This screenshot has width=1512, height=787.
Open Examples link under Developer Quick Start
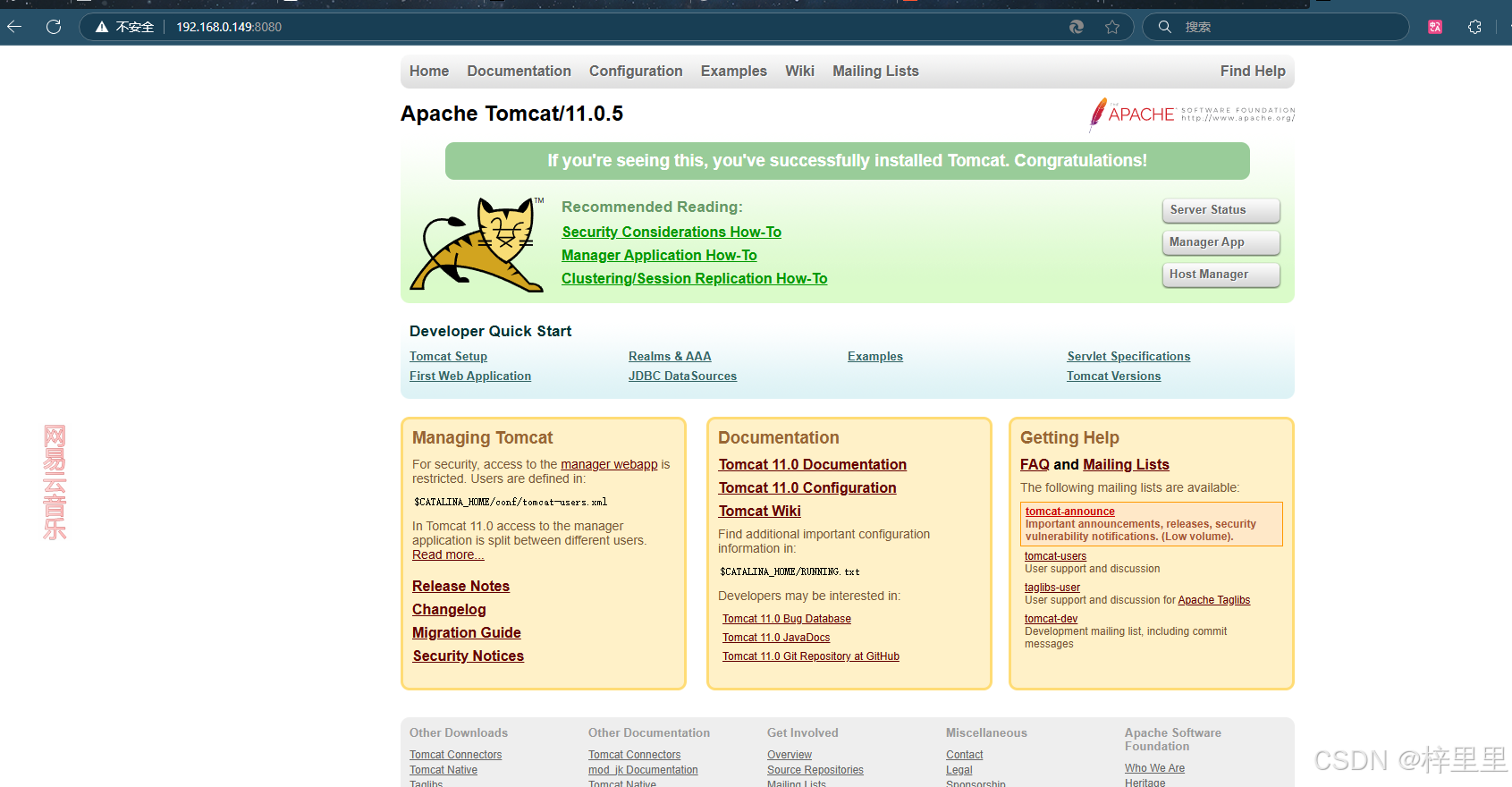875,356
